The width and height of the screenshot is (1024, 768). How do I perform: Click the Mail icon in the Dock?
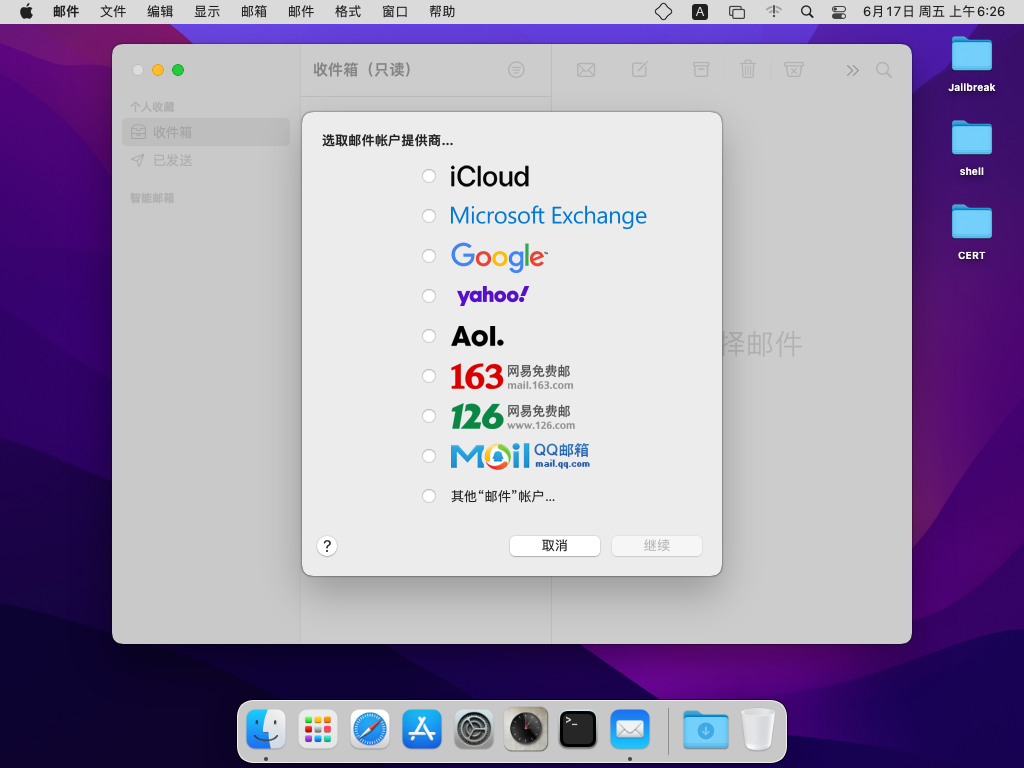pos(630,729)
